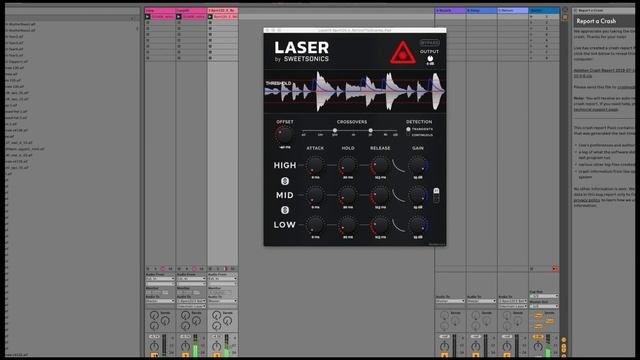Open the privacy policy link
This screenshot has height=360, width=640.
(587, 200)
